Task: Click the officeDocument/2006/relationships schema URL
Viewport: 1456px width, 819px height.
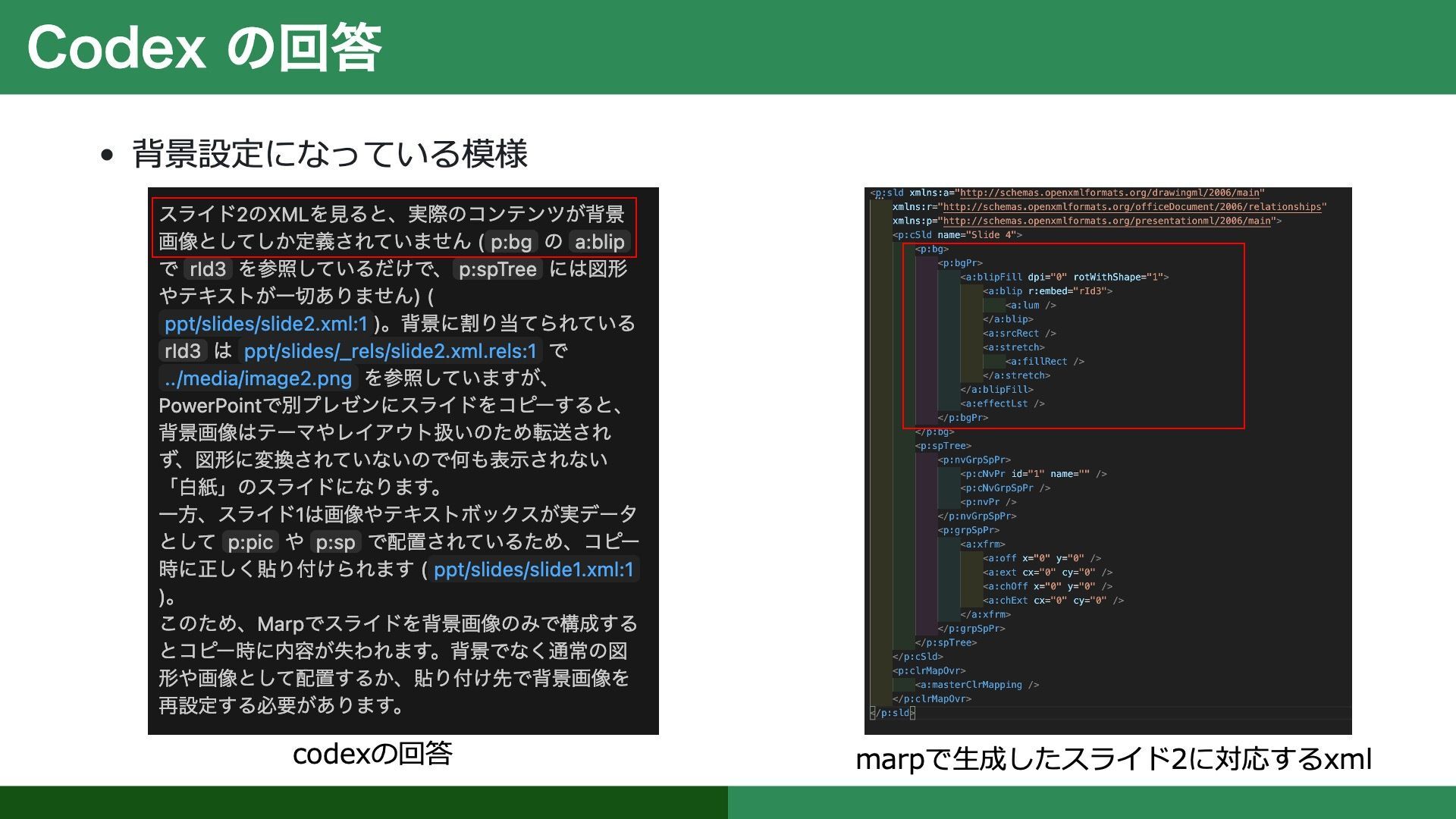Action: (1131, 207)
